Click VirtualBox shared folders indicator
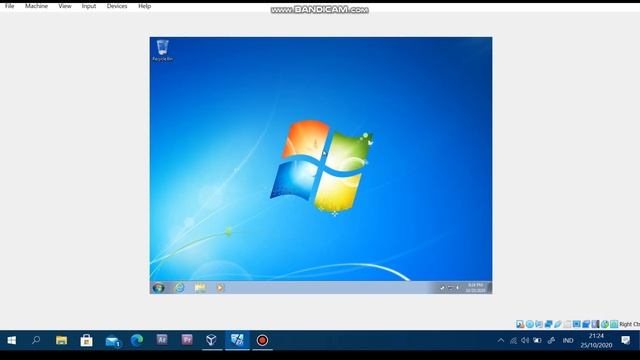640x360 pixels. (567, 324)
